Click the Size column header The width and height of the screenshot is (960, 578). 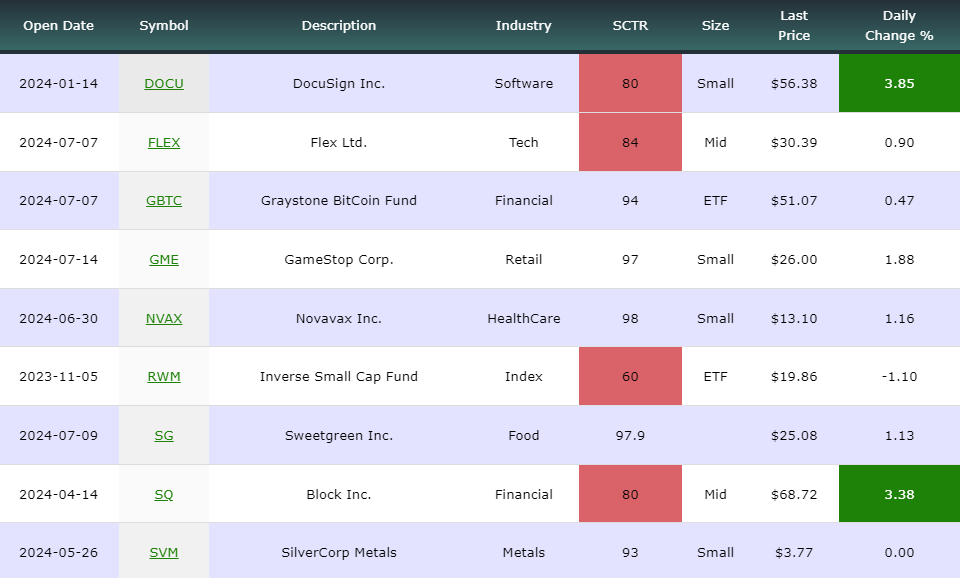pyautogui.click(x=715, y=26)
